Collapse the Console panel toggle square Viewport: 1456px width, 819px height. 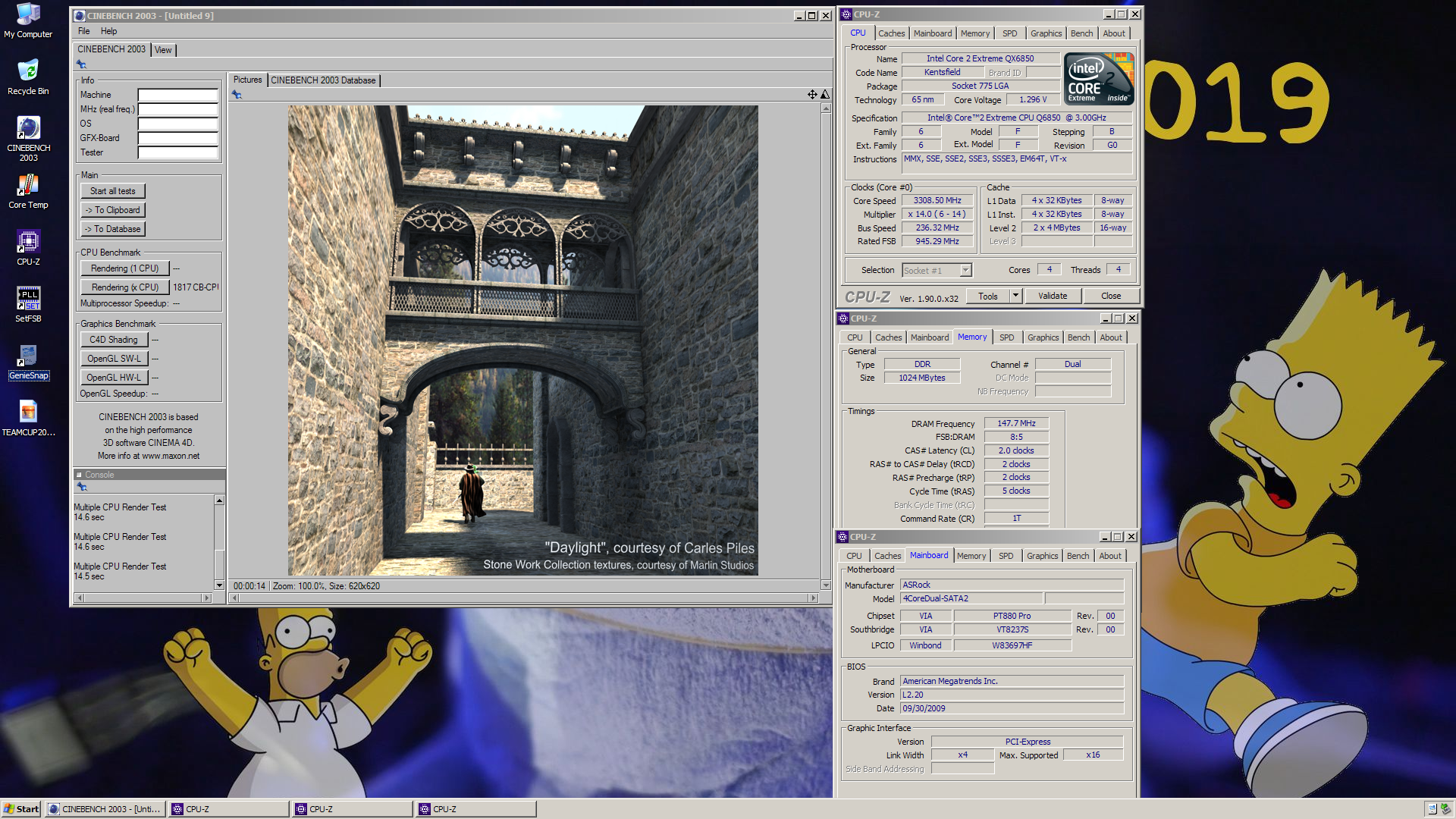pyautogui.click(x=79, y=475)
